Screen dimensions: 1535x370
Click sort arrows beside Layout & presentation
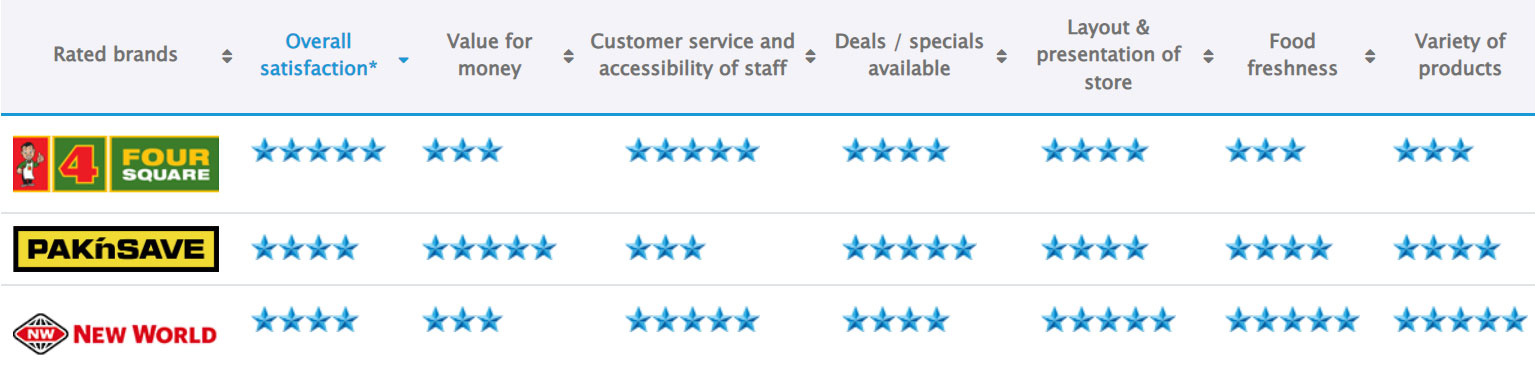[x=1208, y=56]
